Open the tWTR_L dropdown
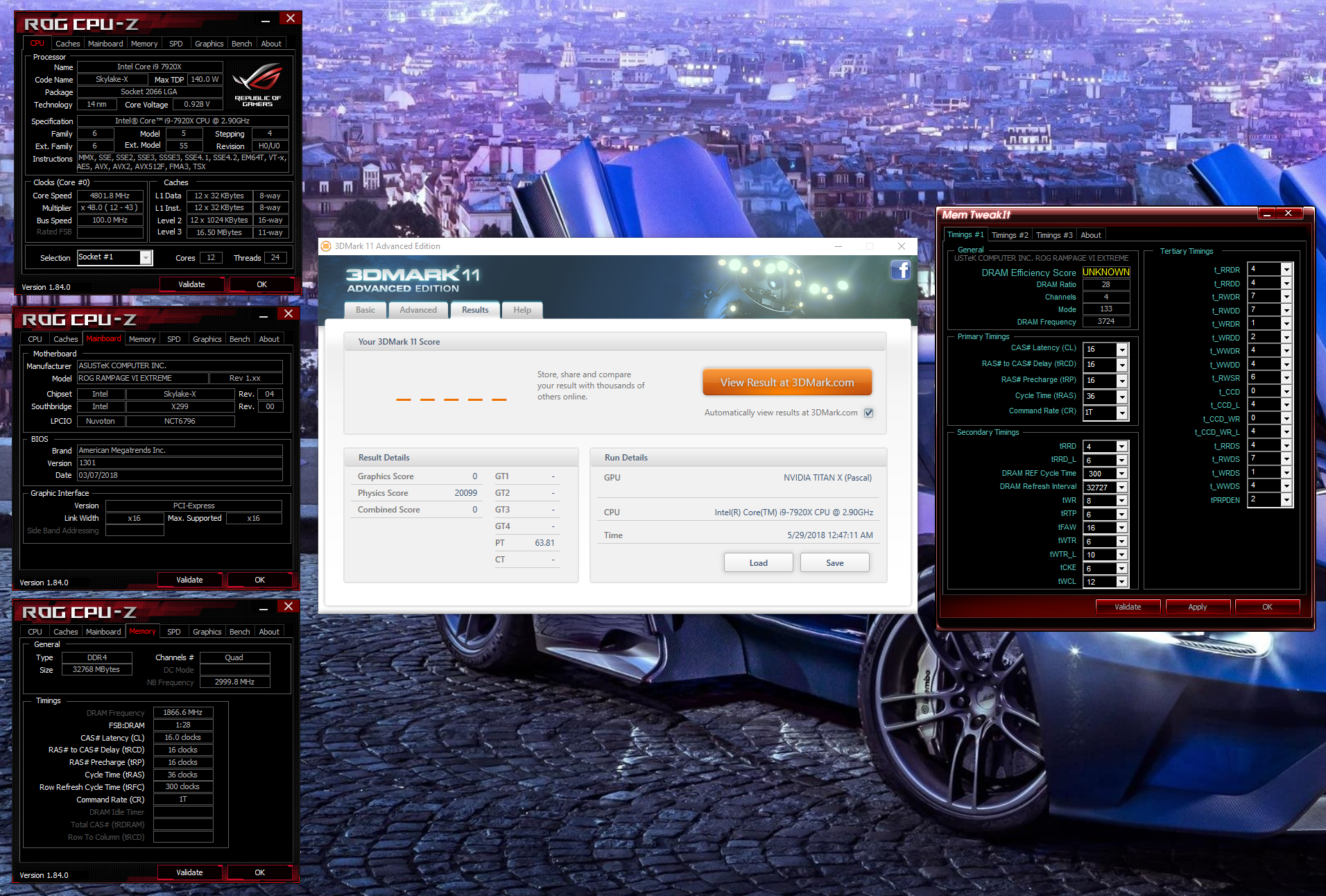1326x896 pixels. (1121, 555)
